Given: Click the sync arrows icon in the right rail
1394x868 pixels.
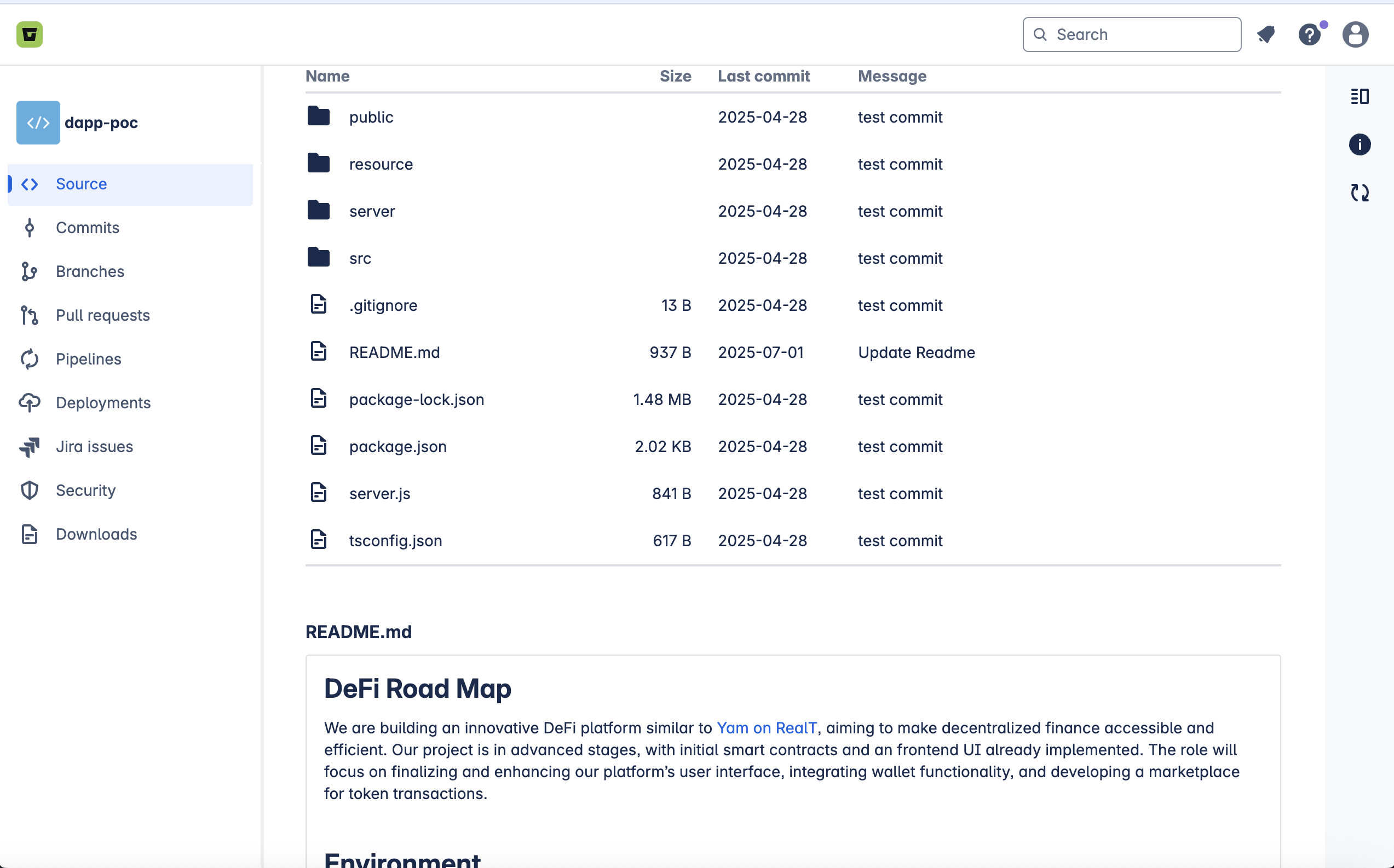Looking at the screenshot, I should 1360,192.
